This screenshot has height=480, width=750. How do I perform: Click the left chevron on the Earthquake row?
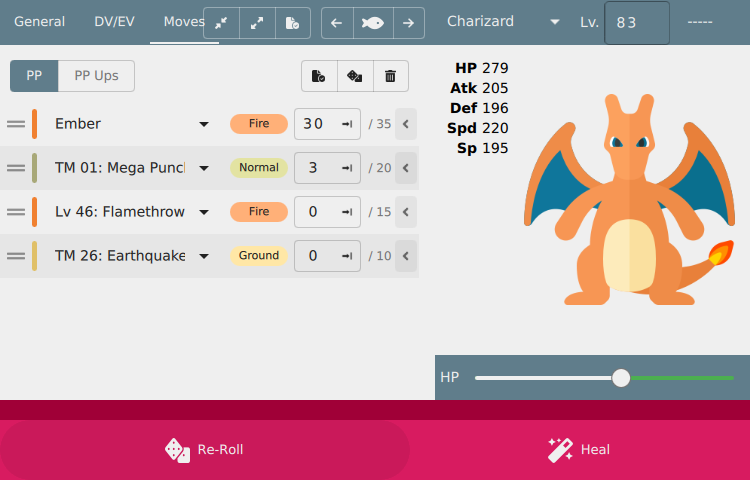pos(406,256)
